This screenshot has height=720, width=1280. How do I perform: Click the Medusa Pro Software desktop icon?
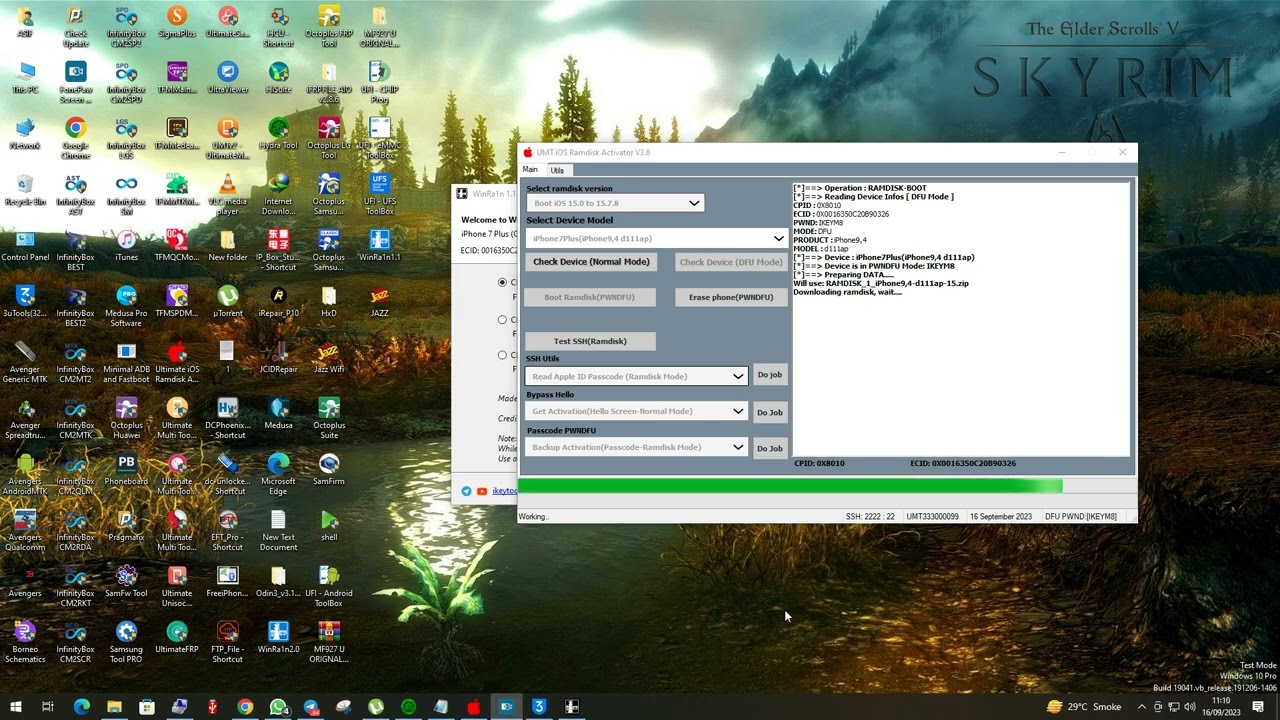coord(126,306)
